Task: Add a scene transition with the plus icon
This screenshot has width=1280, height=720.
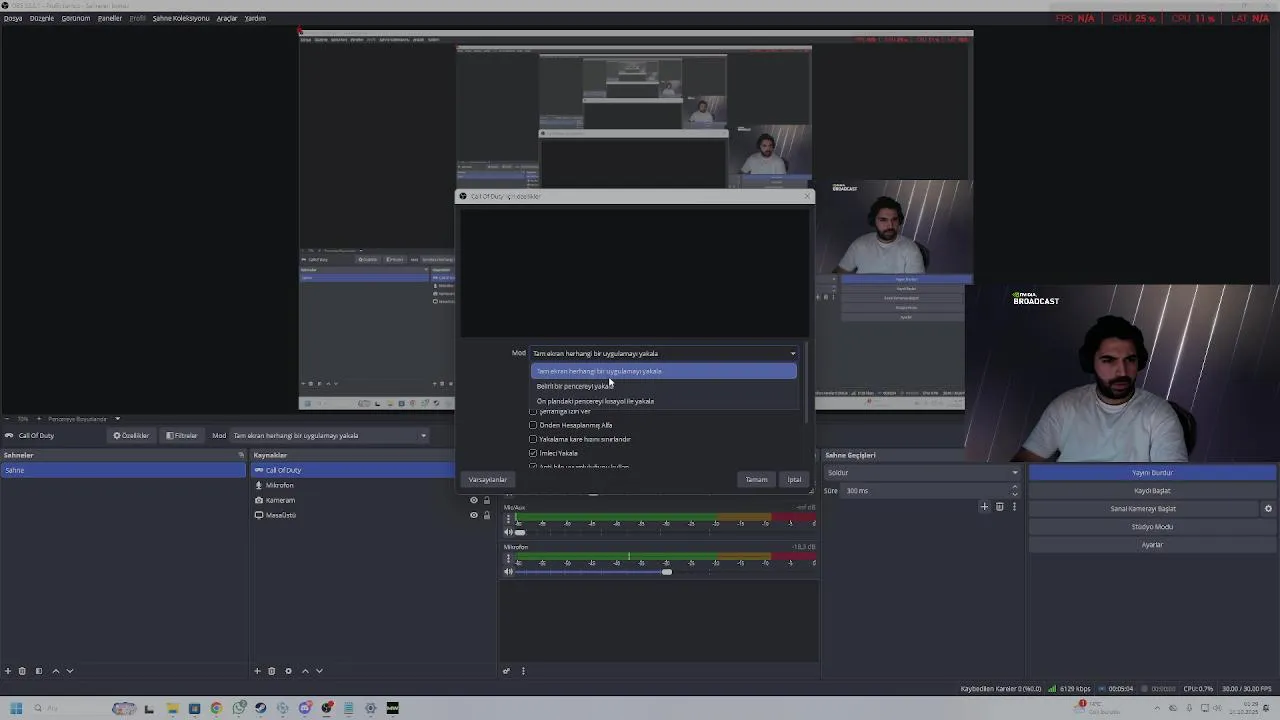Action: (x=984, y=507)
